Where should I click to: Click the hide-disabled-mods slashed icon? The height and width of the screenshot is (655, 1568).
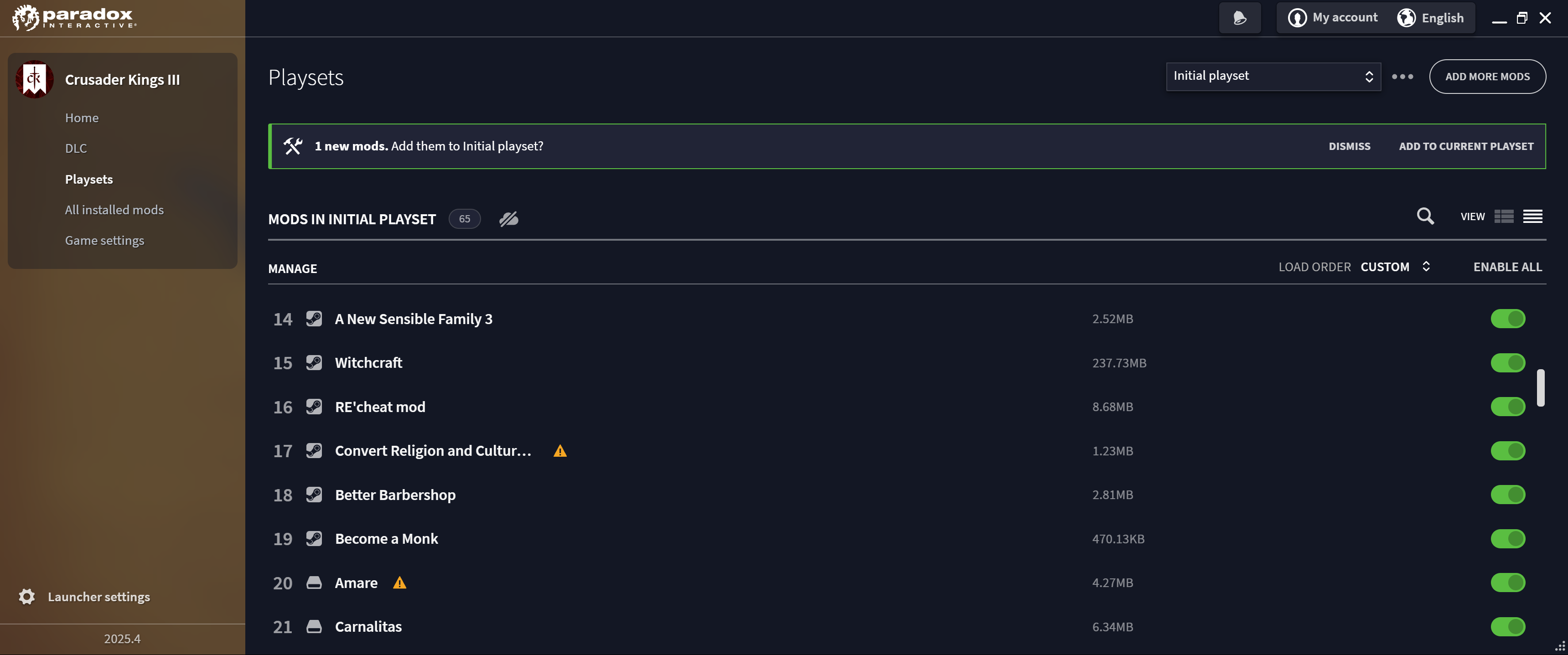click(509, 218)
